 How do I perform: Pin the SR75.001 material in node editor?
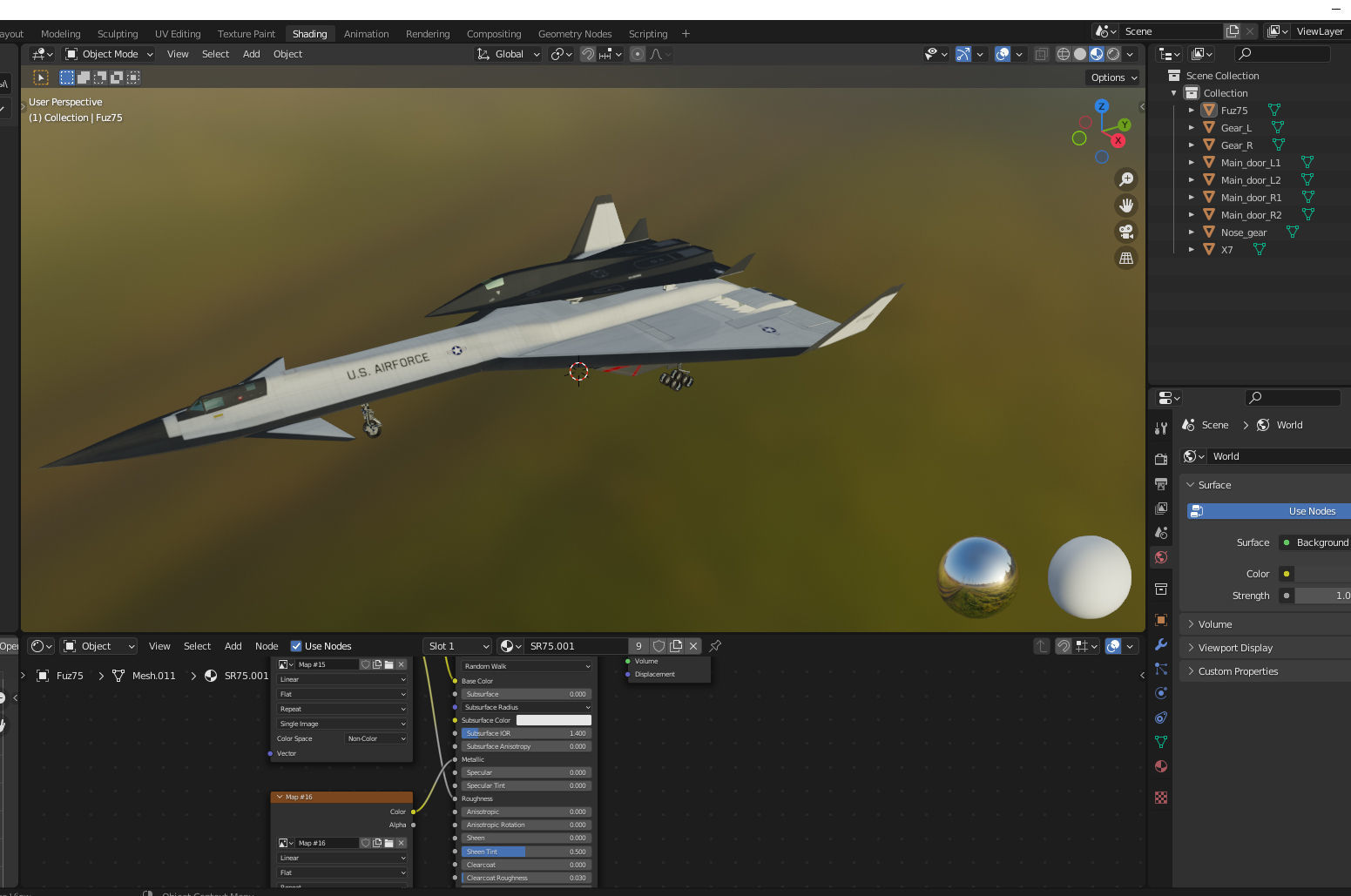tap(715, 646)
